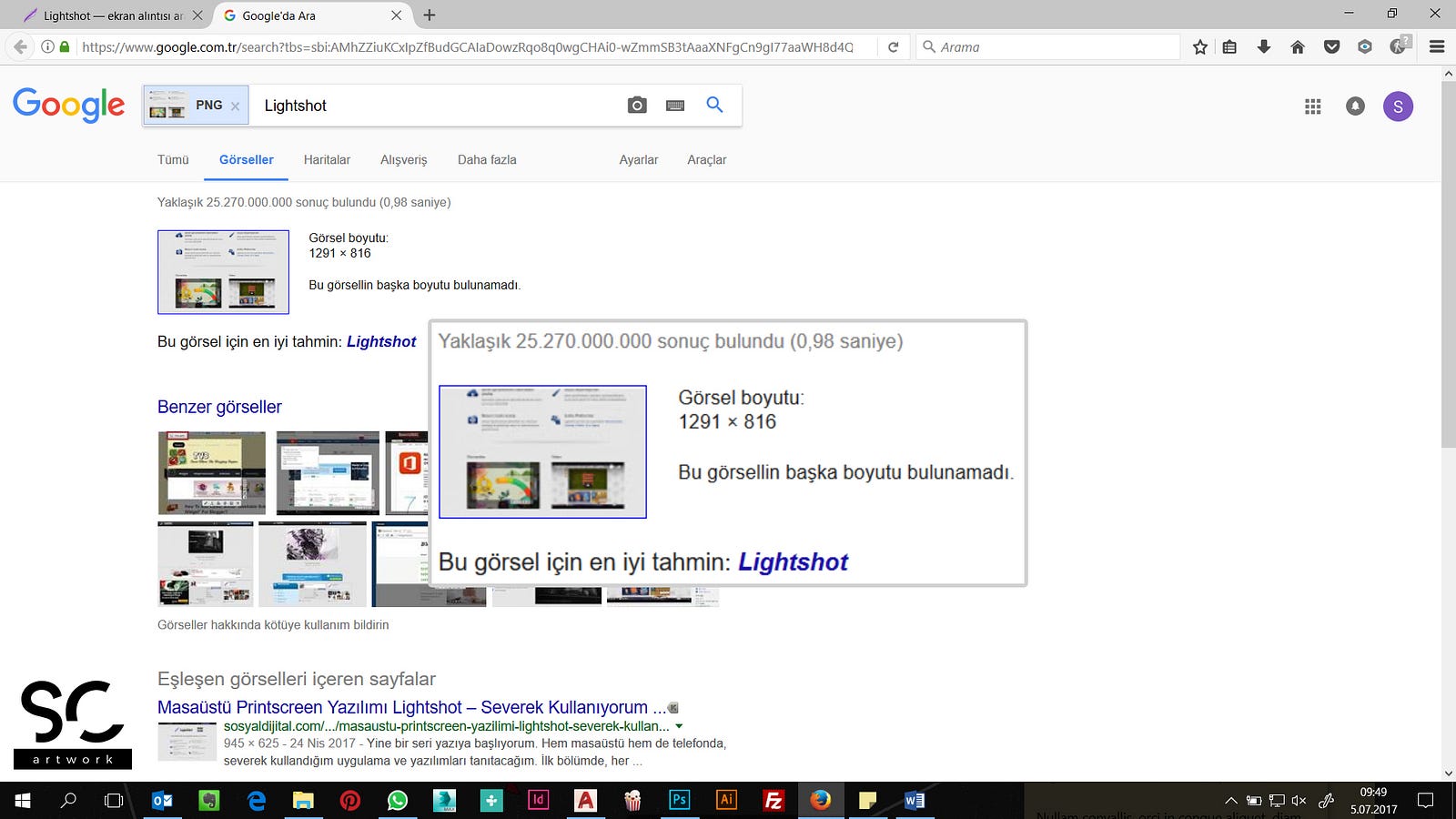Open Windows taskbar search
Viewport: 1456px width, 819px height.
point(68,801)
